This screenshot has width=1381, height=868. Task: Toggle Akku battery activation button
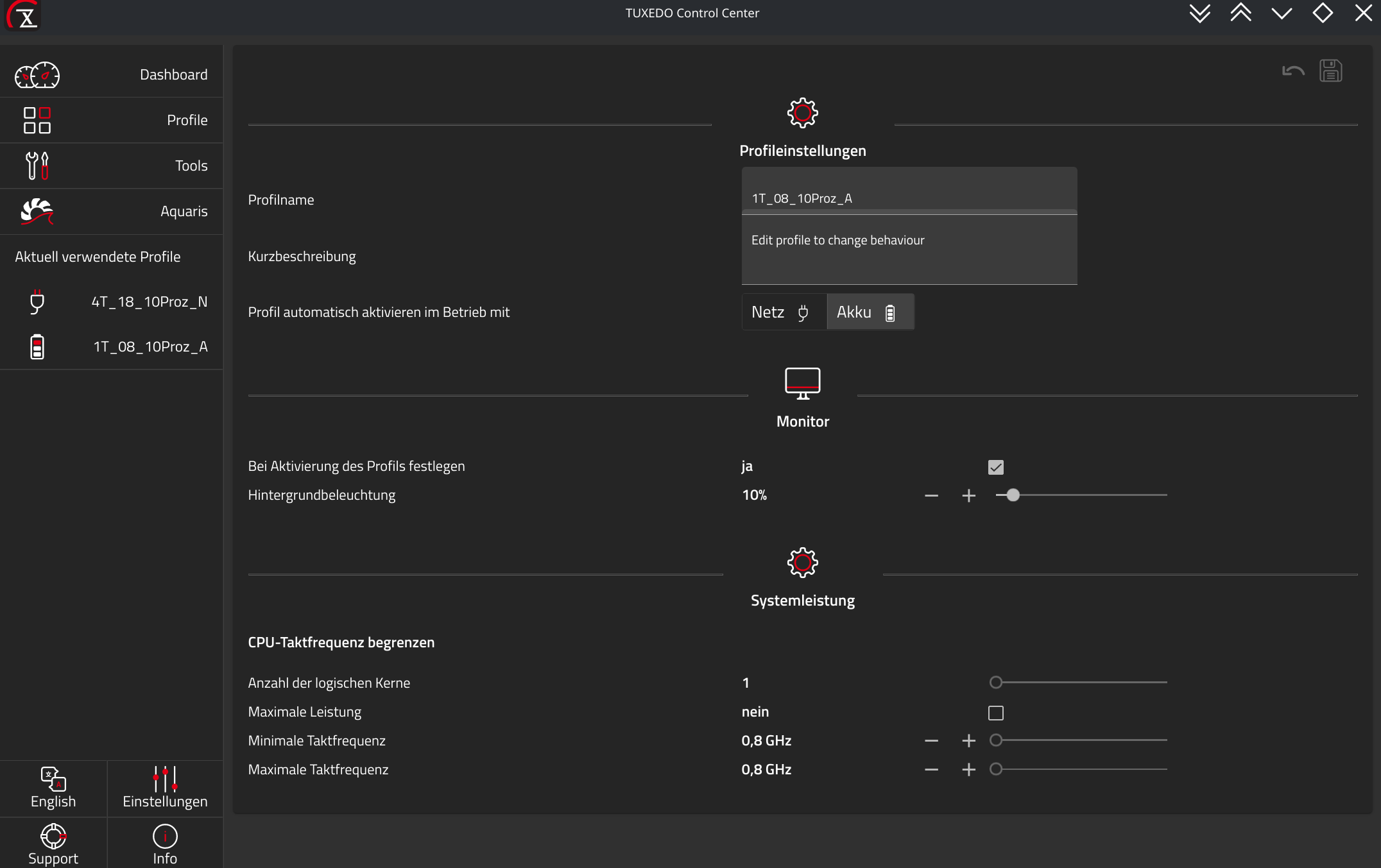coord(870,312)
